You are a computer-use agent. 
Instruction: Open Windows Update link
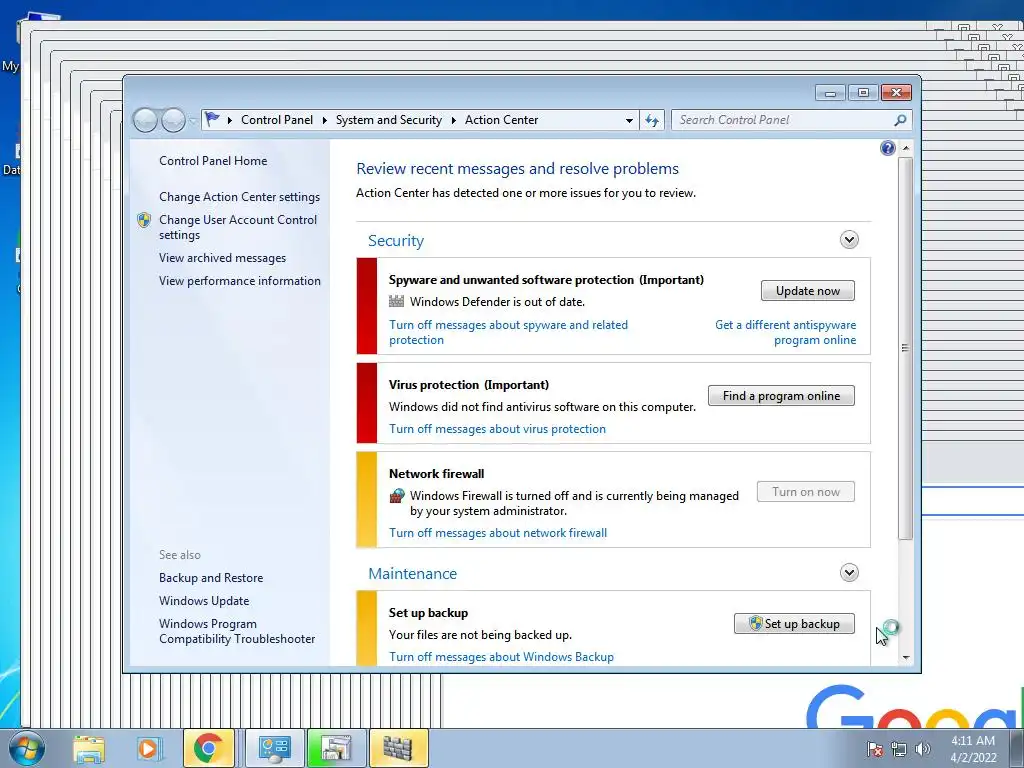pyautogui.click(x=204, y=601)
